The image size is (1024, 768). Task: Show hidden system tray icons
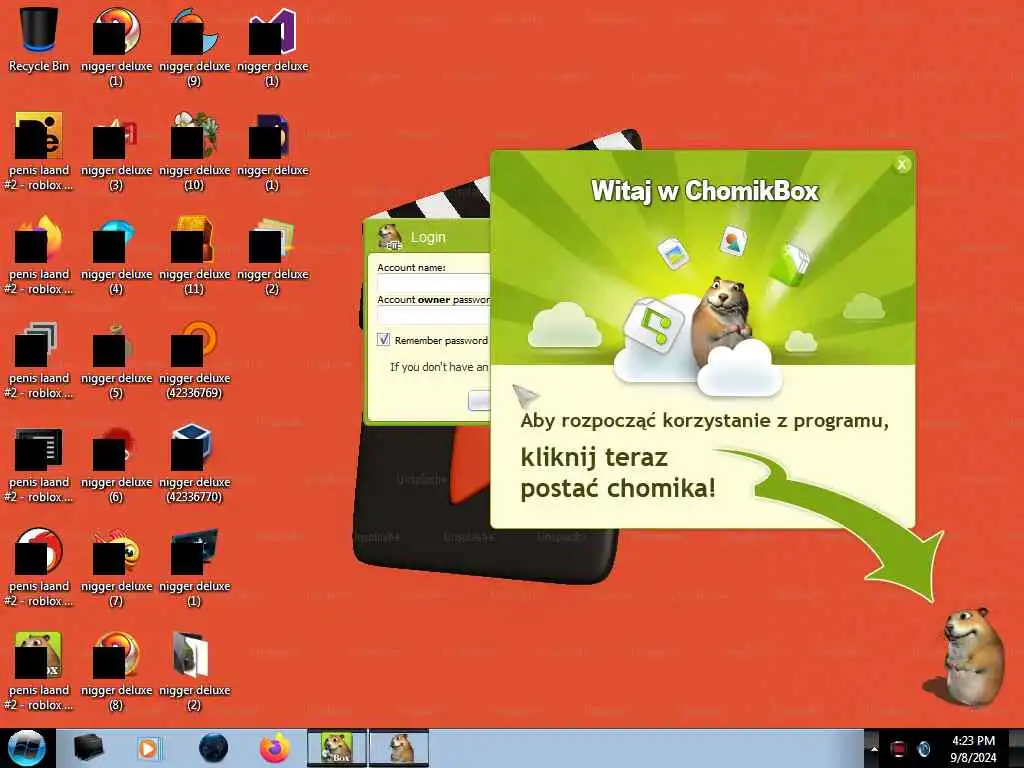point(873,748)
